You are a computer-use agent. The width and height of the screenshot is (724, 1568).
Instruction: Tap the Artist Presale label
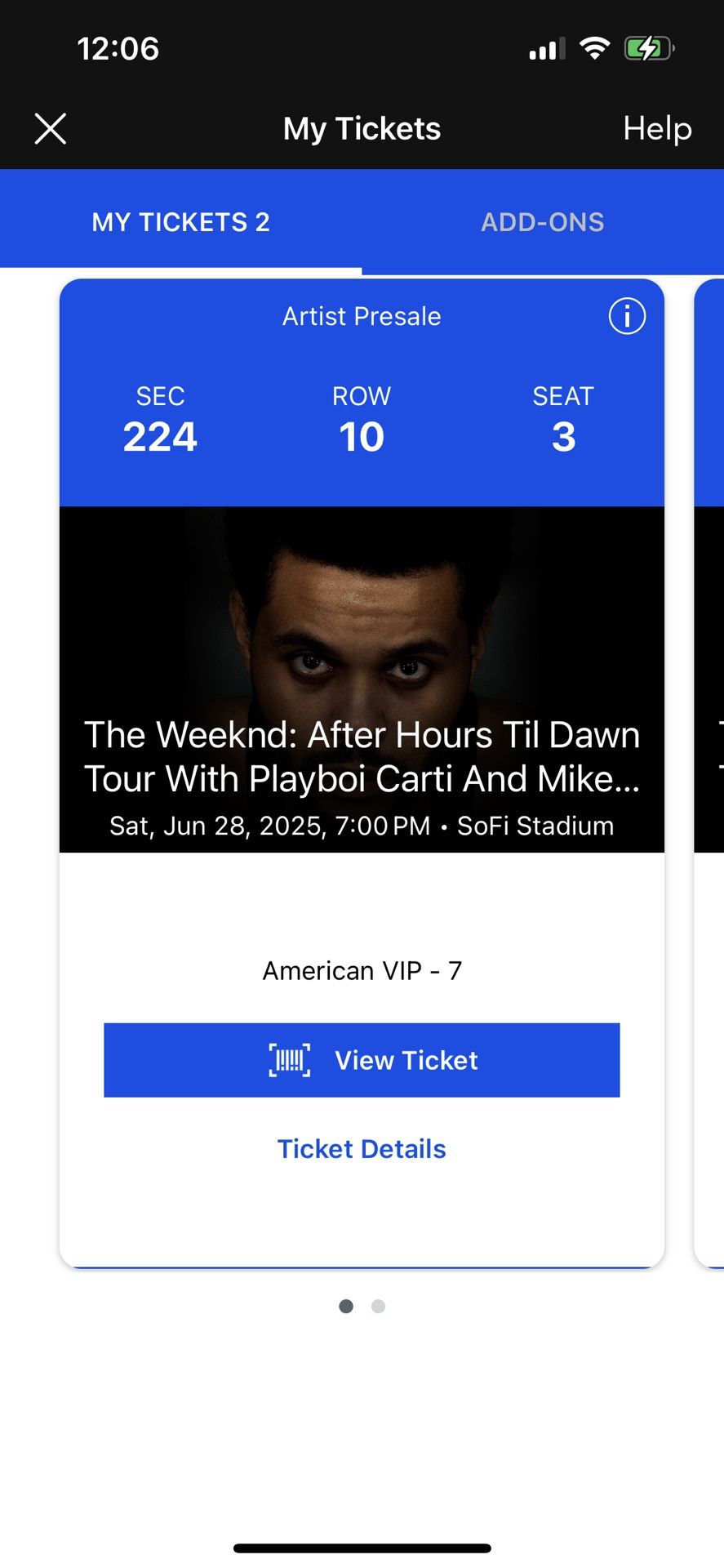point(362,316)
